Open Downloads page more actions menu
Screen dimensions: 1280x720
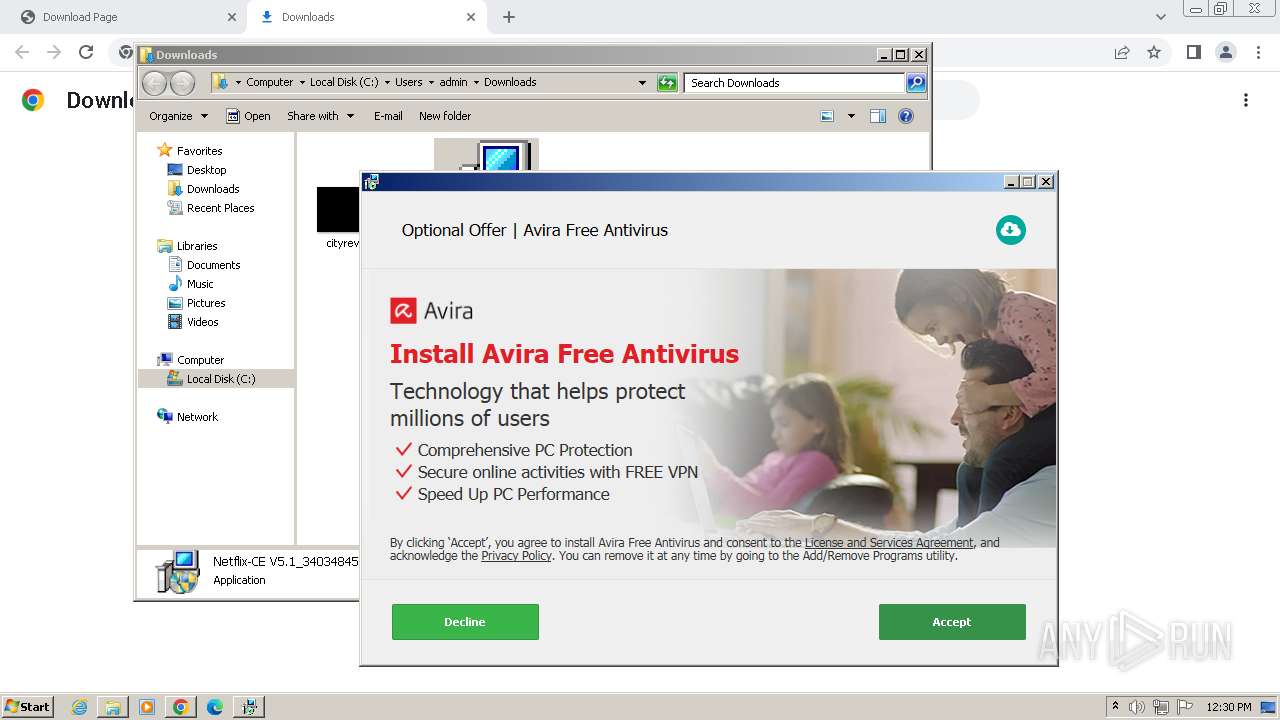pyautogui.click(x=1246, y=100)
